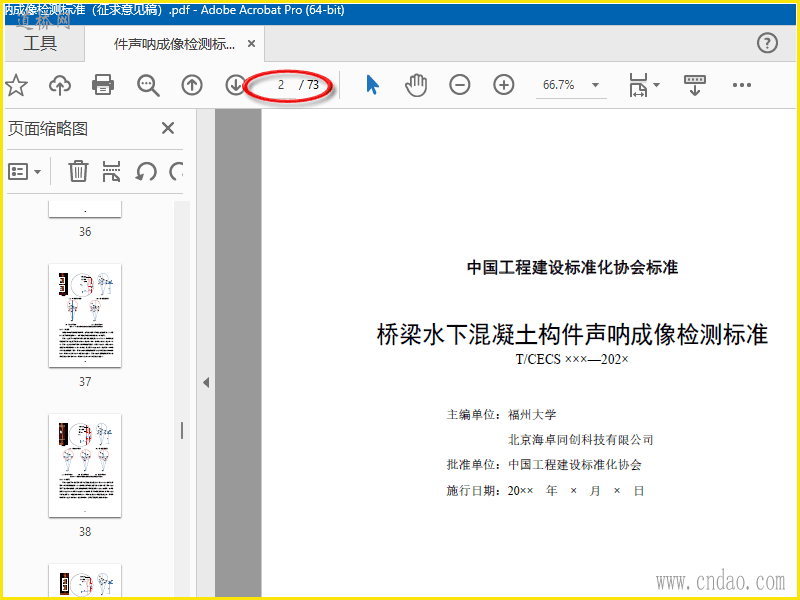Click the current page number field

pos(281,85)
